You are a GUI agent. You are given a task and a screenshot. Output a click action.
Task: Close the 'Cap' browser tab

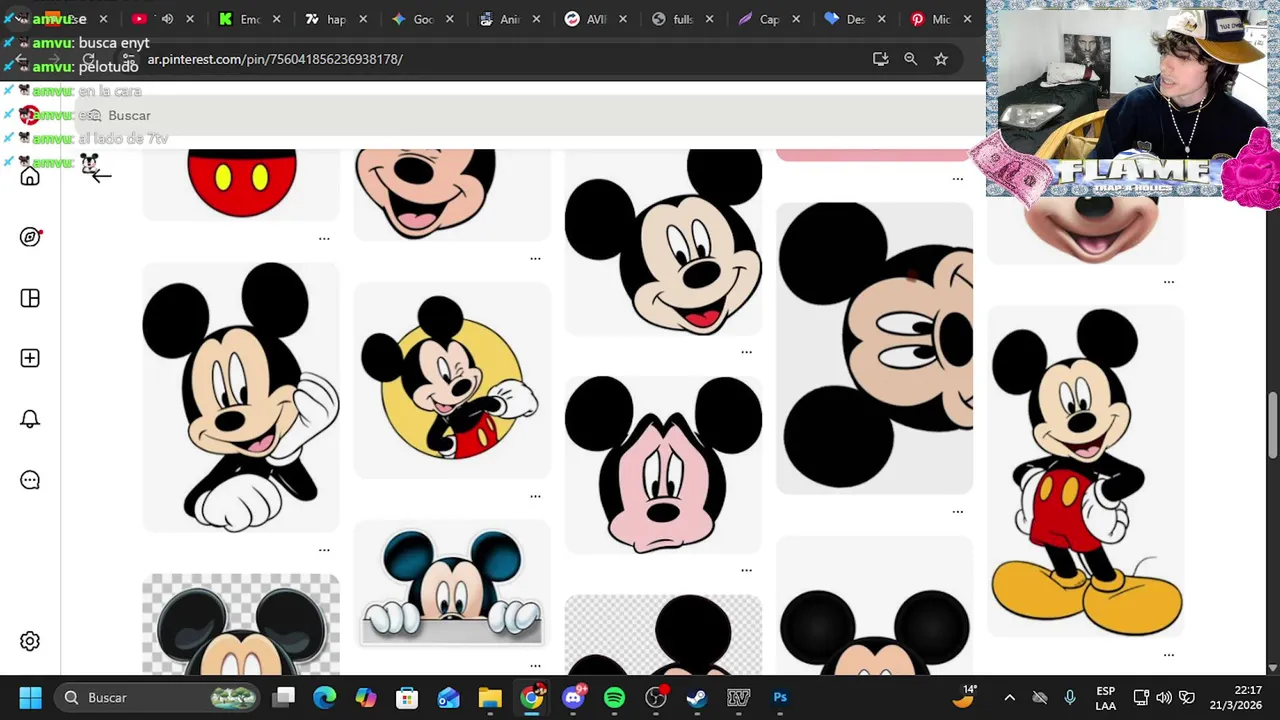pyautogui.click(x=795, y=19)
